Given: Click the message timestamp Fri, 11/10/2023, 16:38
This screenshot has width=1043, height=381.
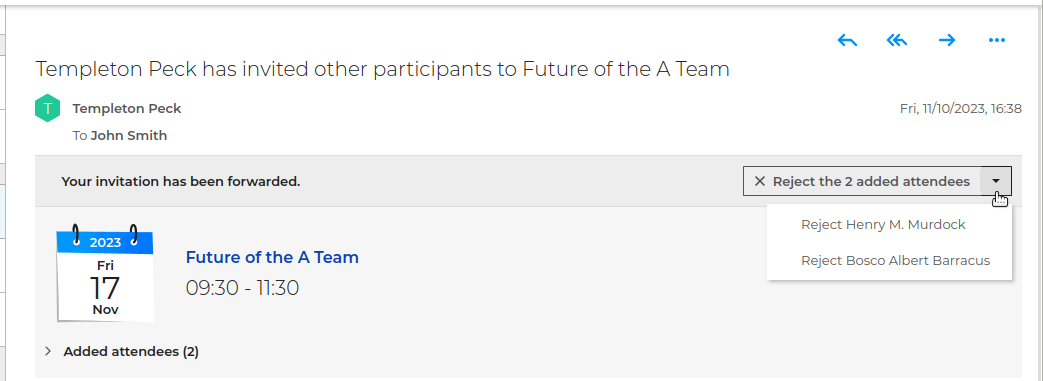Looking at the screenshot, I should coord(961,108).
